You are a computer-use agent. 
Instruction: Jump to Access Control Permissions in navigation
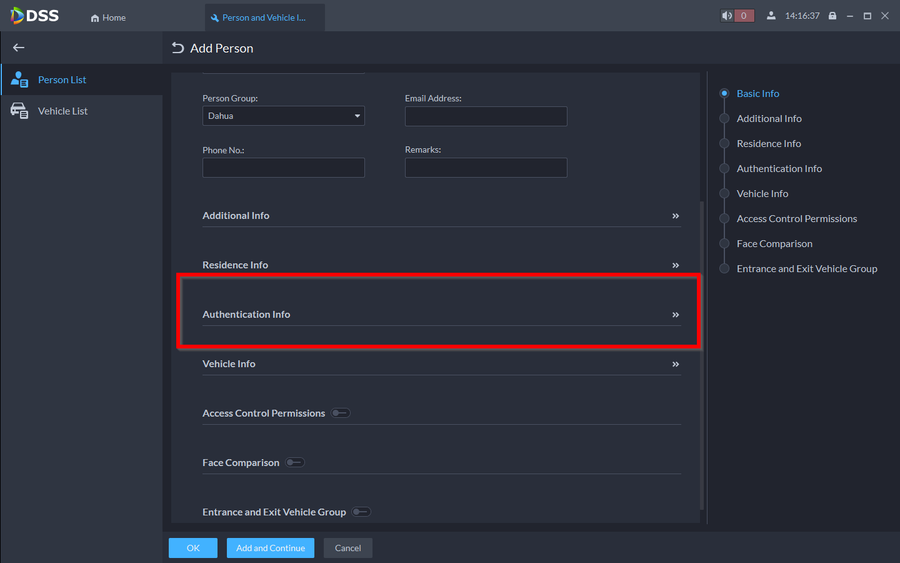(797, 219)
